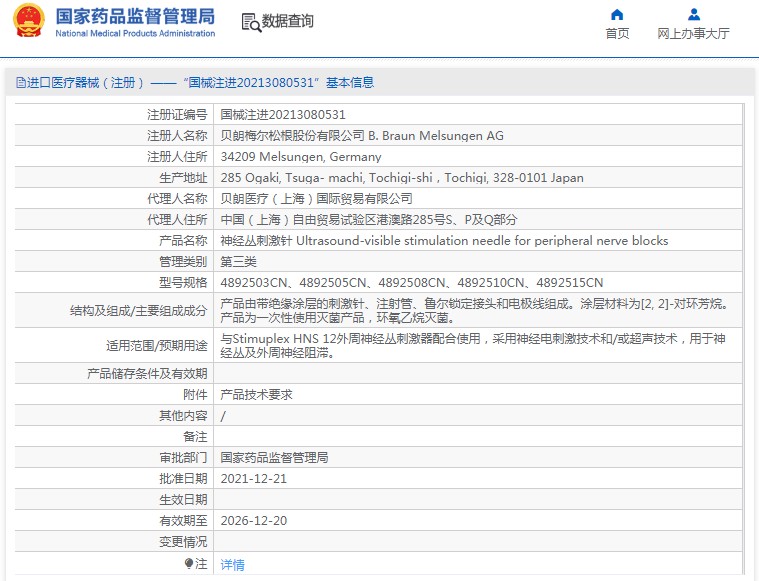The image size is (759, 581).
Task: Click management class 第三类
Action: [x=238, y=262]
